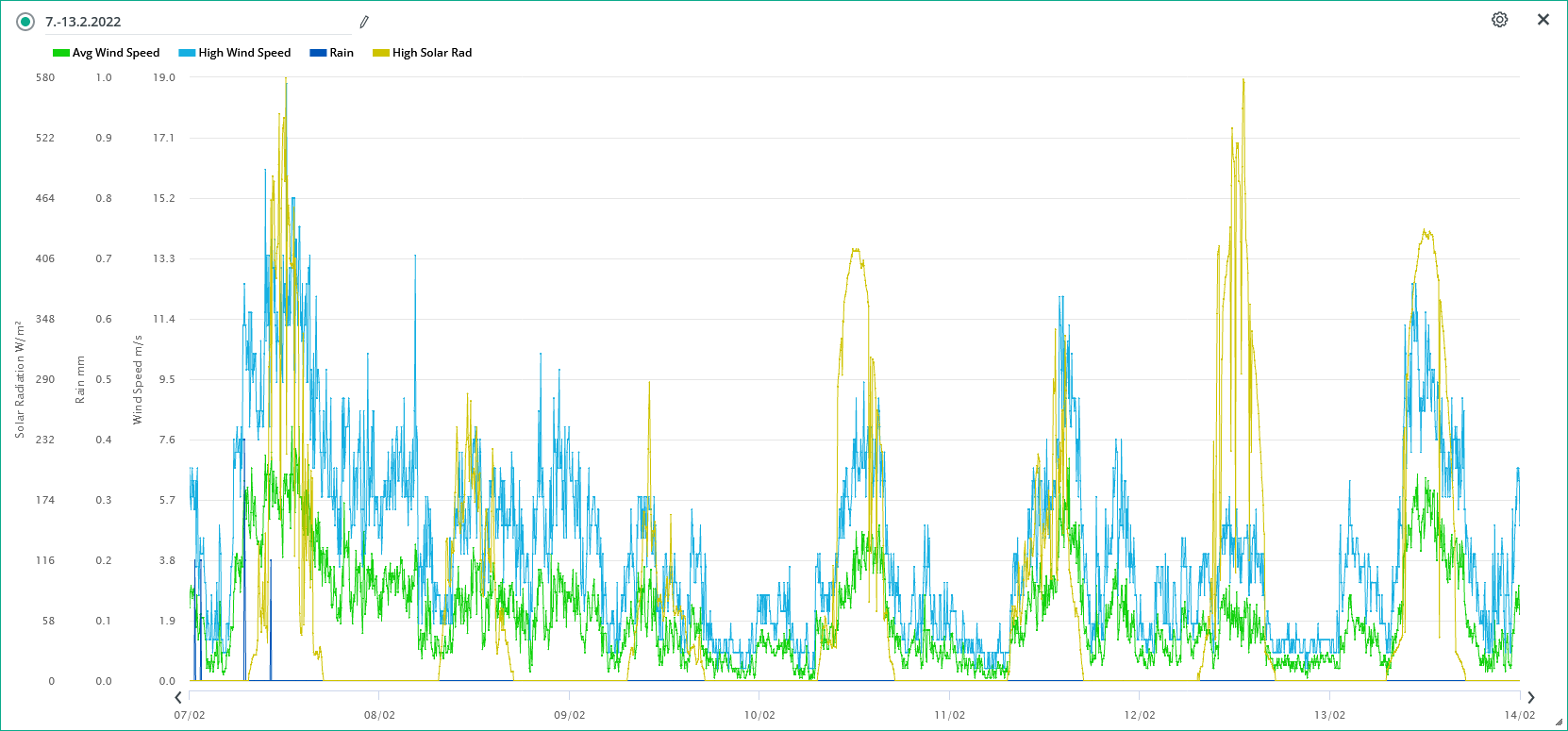1568x731 pixels.
Task: Toggle the Avg Wind Speed series label
Action: pos(116,53)
